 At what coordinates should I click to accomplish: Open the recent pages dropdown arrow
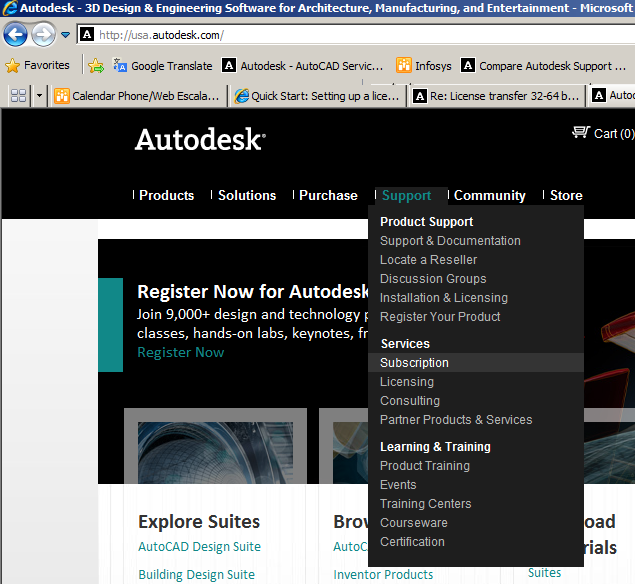[x=66, y=35]
